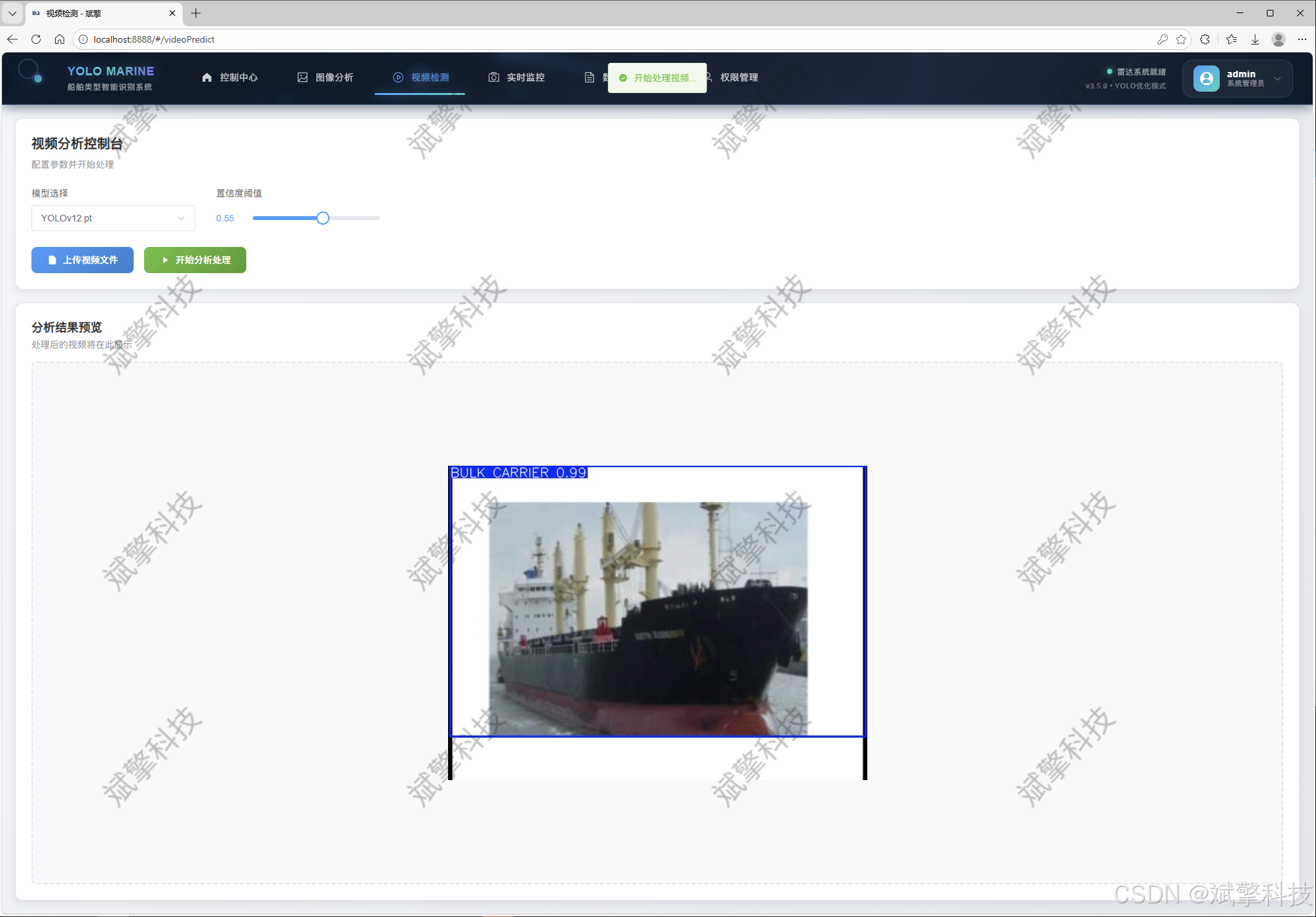This screenshot has width=1316, height=917.
Task: Open browser downloads icon
Action: point(1255,39)
